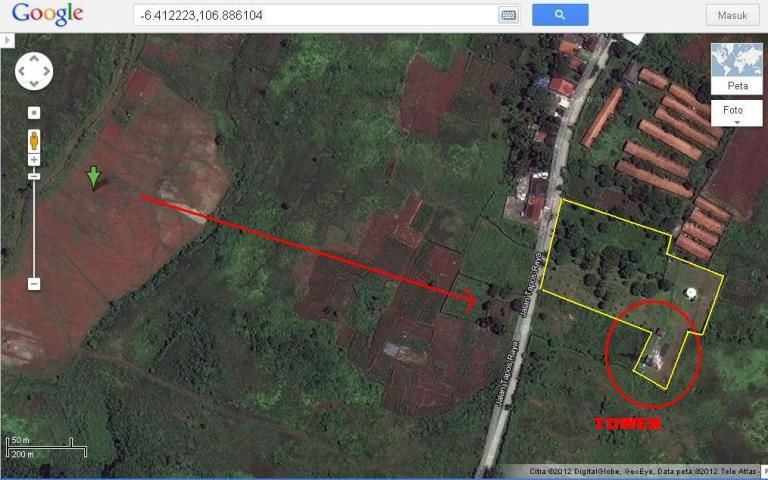The image size is (768, 480).
Task: Pan the map left with the compass arrow
Action: coord(22,71)
